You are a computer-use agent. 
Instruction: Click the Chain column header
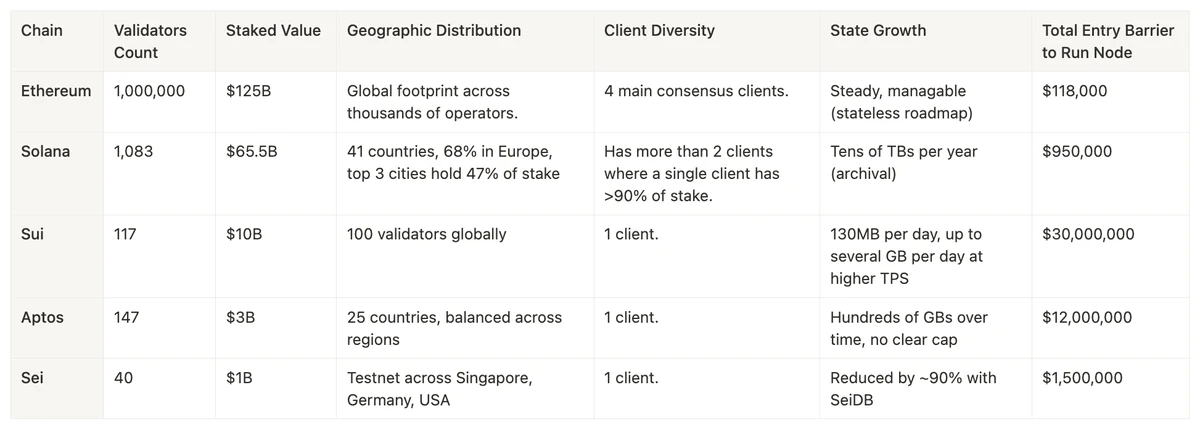(42, 31)
